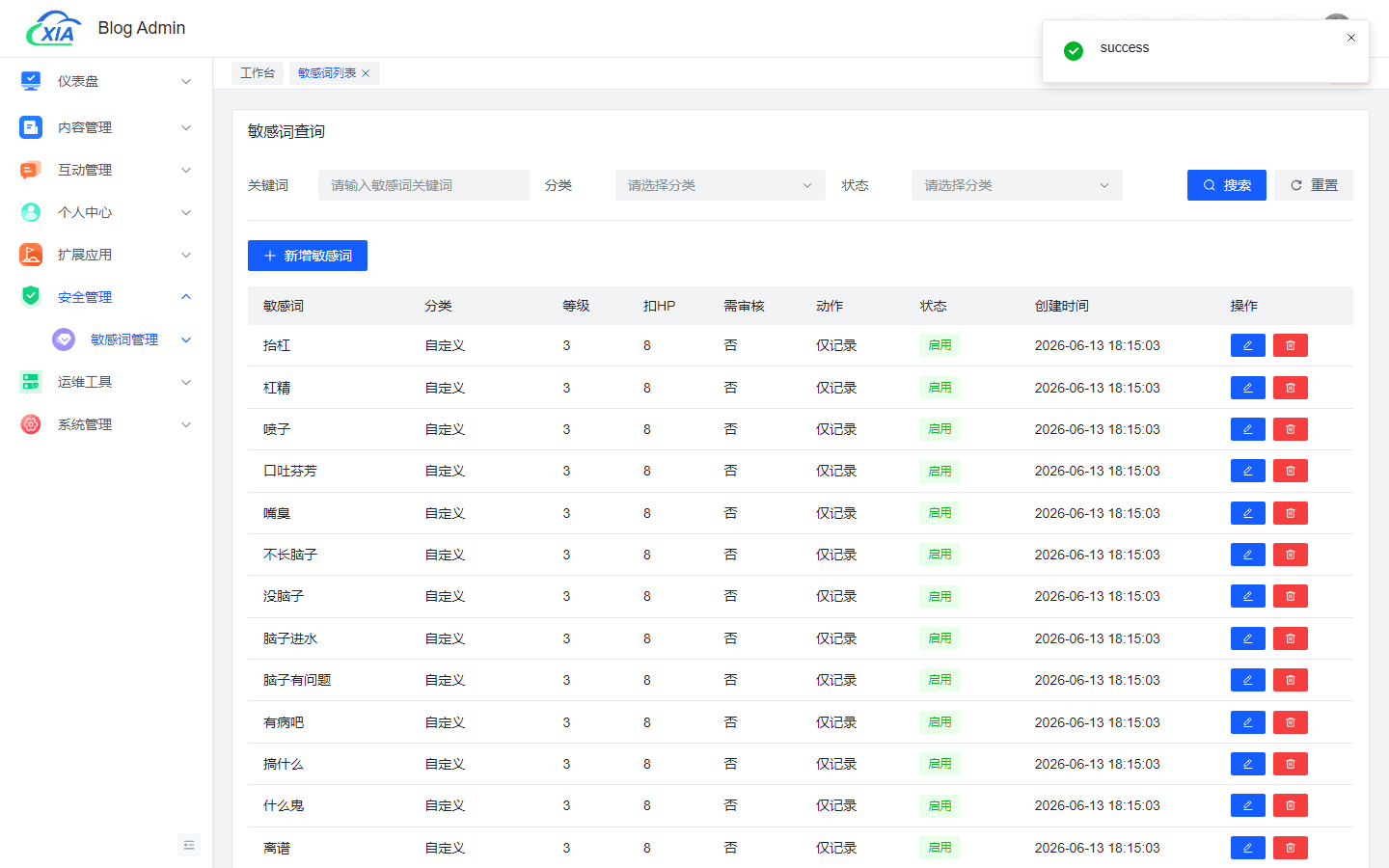Delete the 杠精 row
Image resolution: width=1389 pixels, height=868 pixels.
pyautogui.click(x=1290, y=388)
